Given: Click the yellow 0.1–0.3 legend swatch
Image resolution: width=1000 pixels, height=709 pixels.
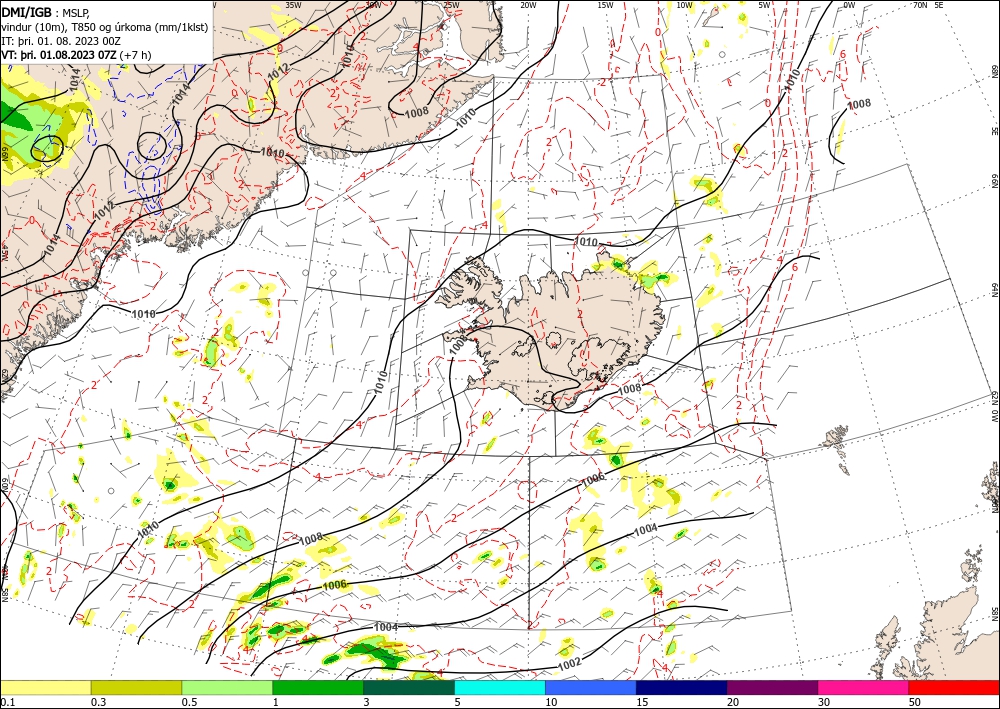Looking at the screenshot, I should (45, 687).
